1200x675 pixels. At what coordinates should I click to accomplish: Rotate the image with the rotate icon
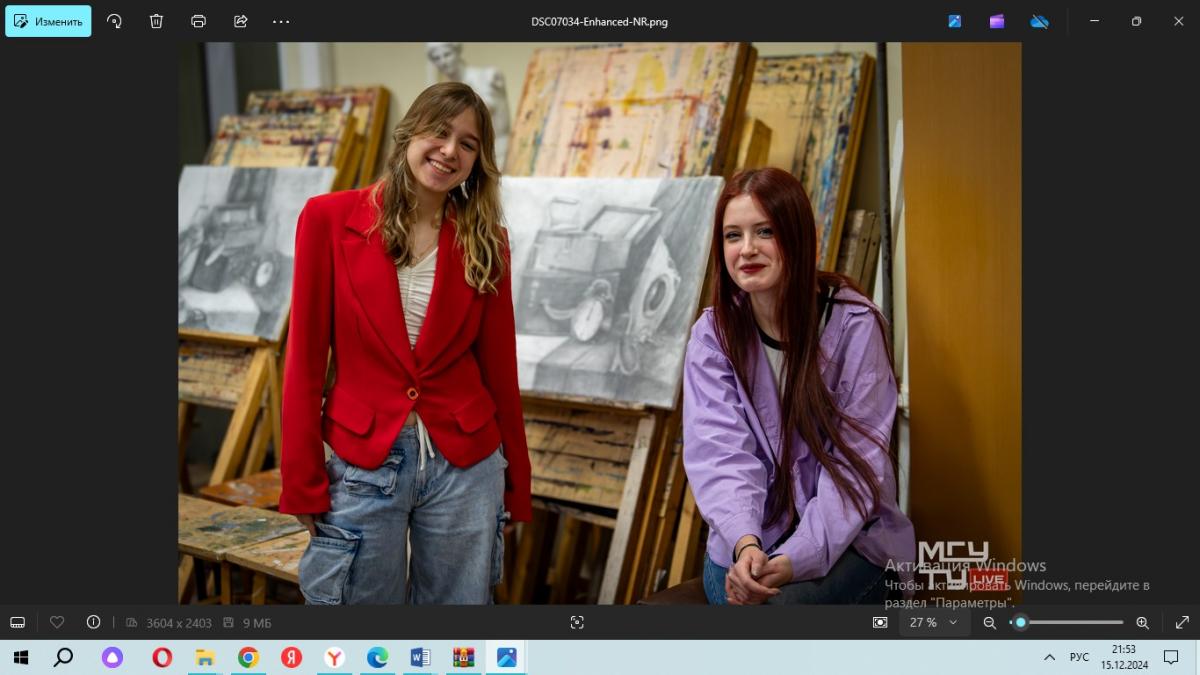(x=114, y=21)
